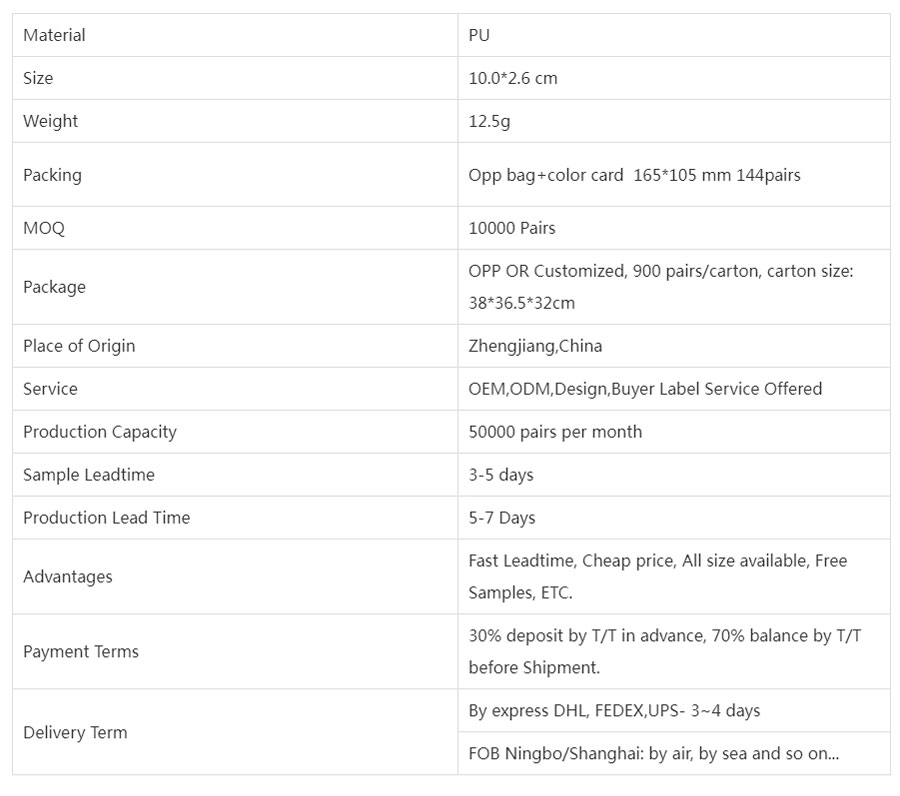Select the 50000 pairs per month value
Screen dimensions: 900x796
click(555, 432)
